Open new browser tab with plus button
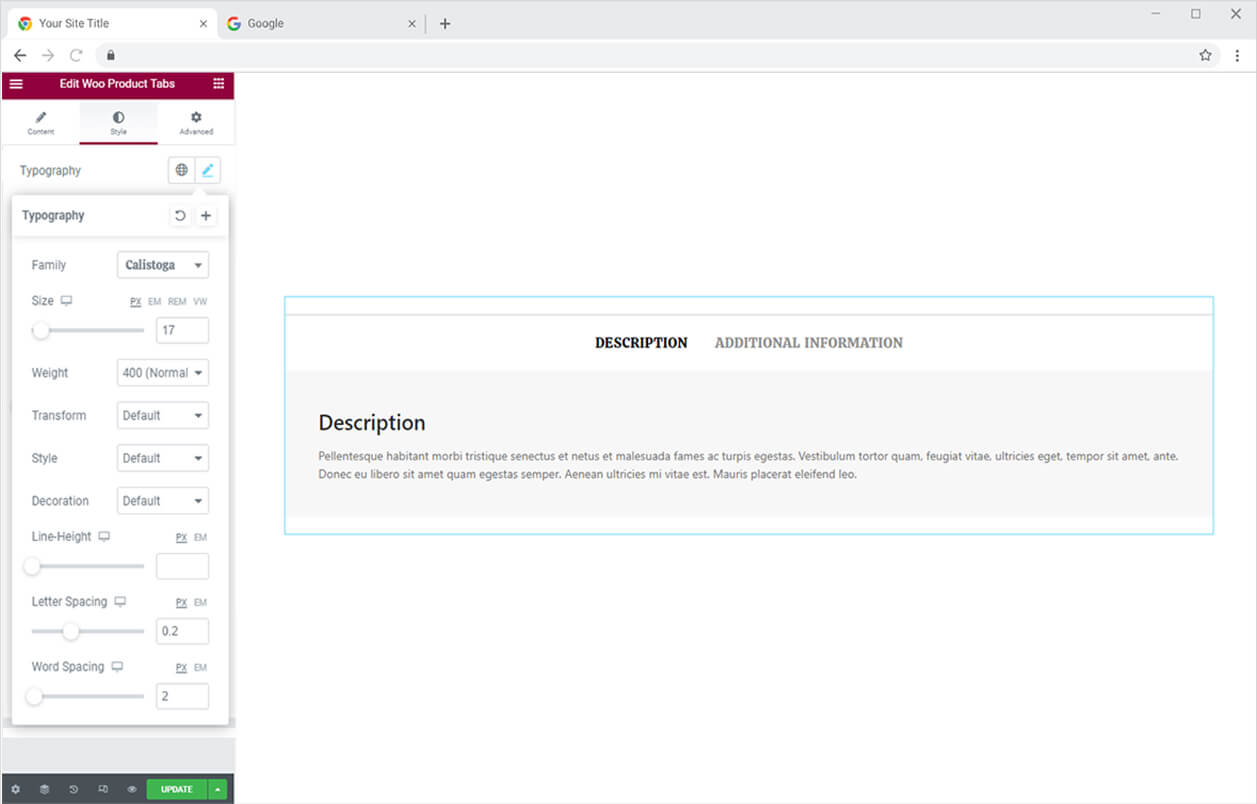 (445, 24)
